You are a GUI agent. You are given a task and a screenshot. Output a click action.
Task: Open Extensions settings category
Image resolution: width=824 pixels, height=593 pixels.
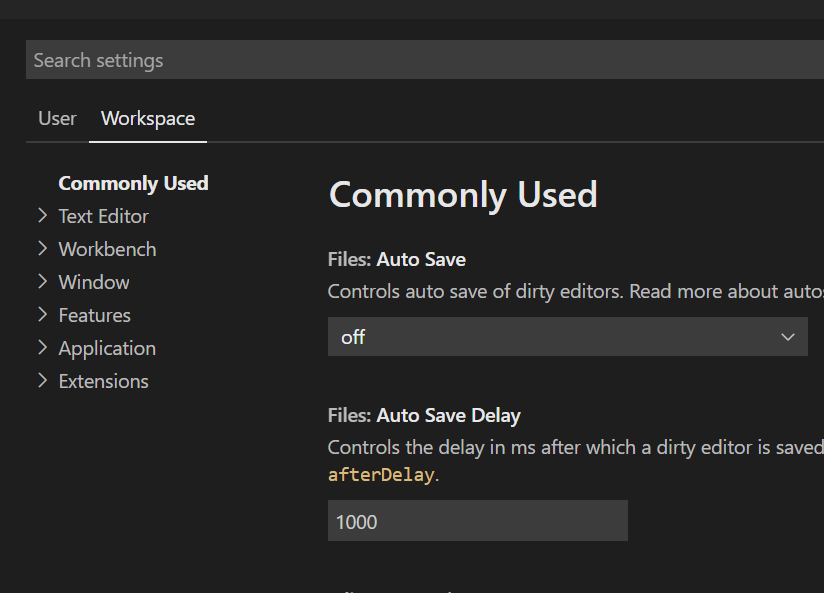pos(104,381)
